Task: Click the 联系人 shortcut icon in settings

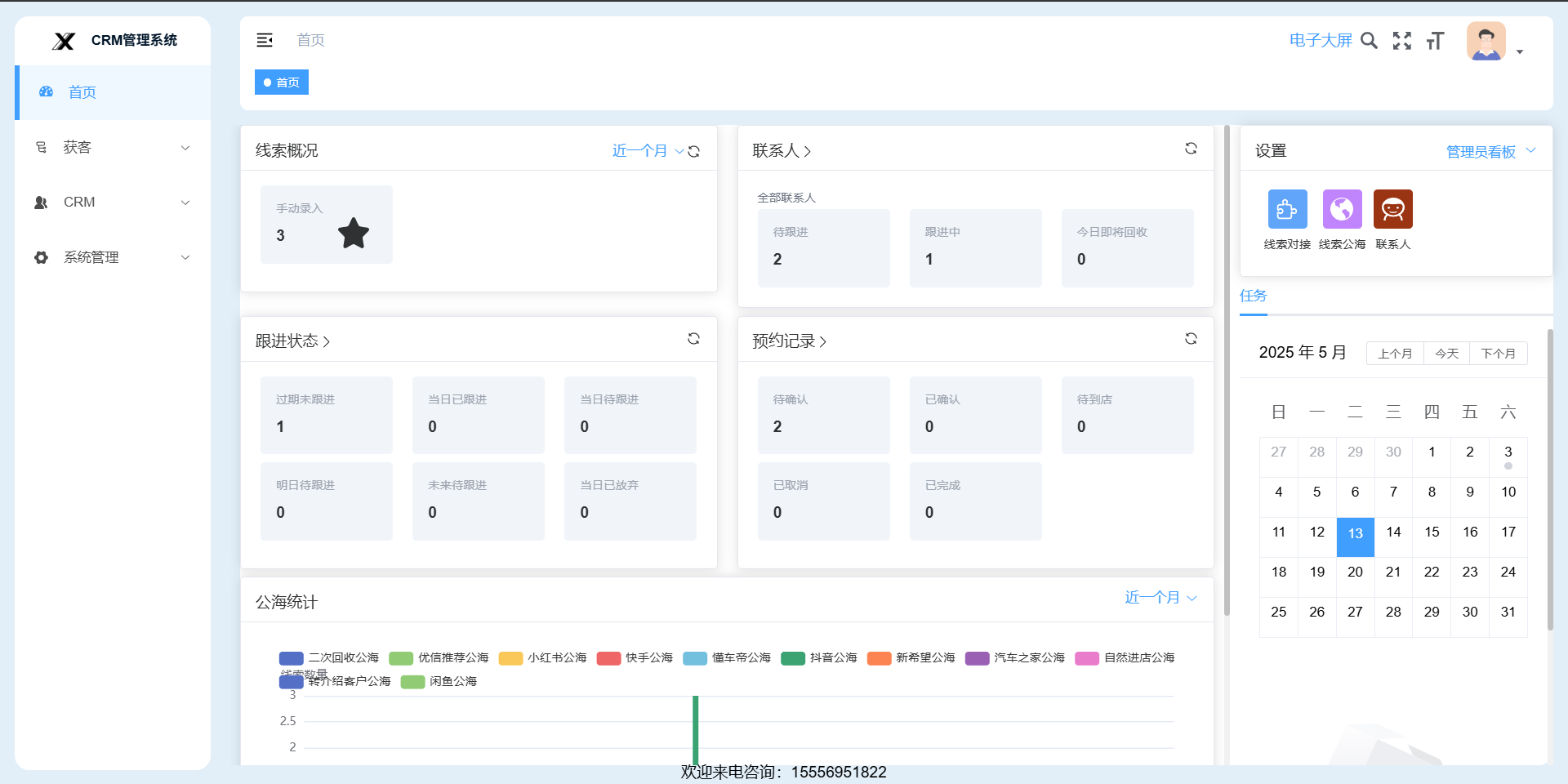Action: [1392, 209]
